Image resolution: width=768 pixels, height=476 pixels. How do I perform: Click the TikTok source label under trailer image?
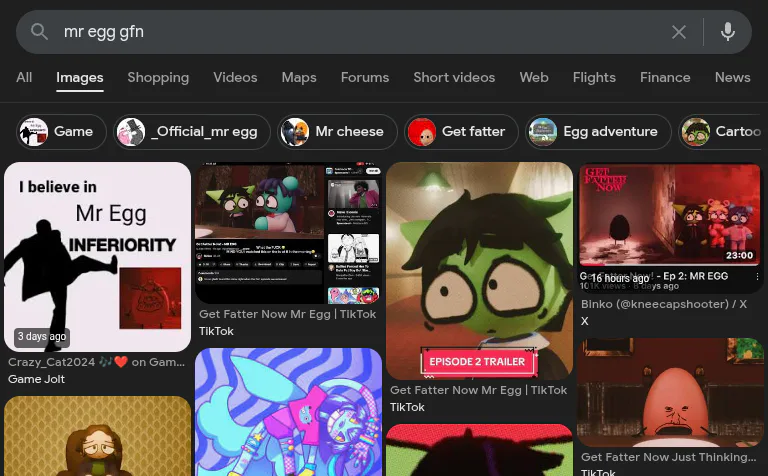[407, 407]
